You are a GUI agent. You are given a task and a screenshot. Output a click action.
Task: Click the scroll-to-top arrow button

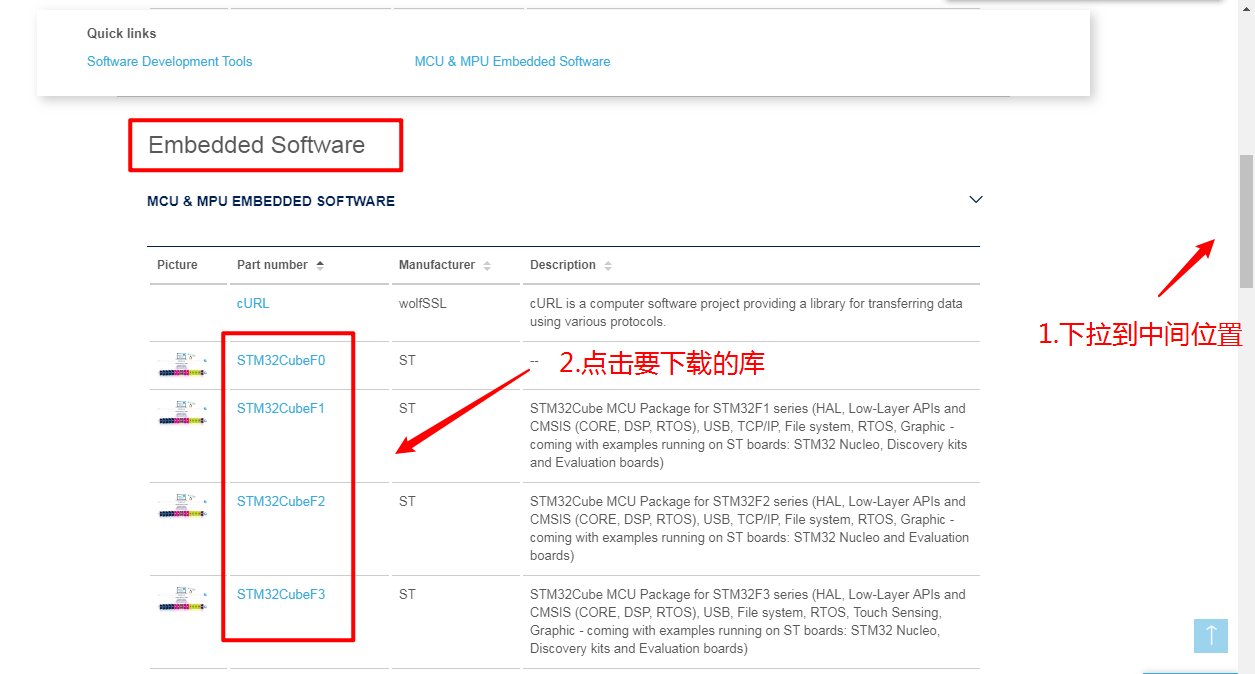pos(1210,635)
